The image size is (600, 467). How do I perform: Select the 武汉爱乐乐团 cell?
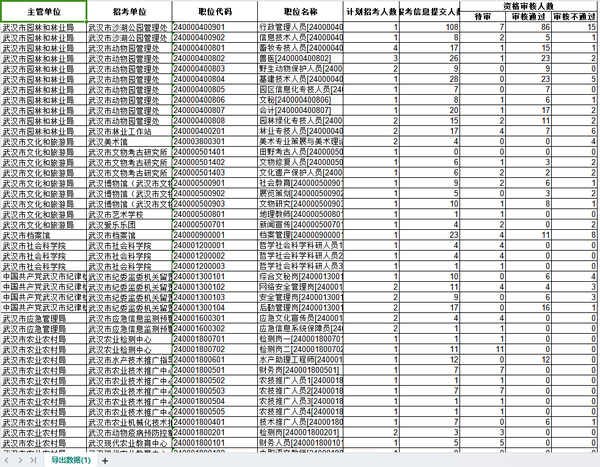click(129, 225)
